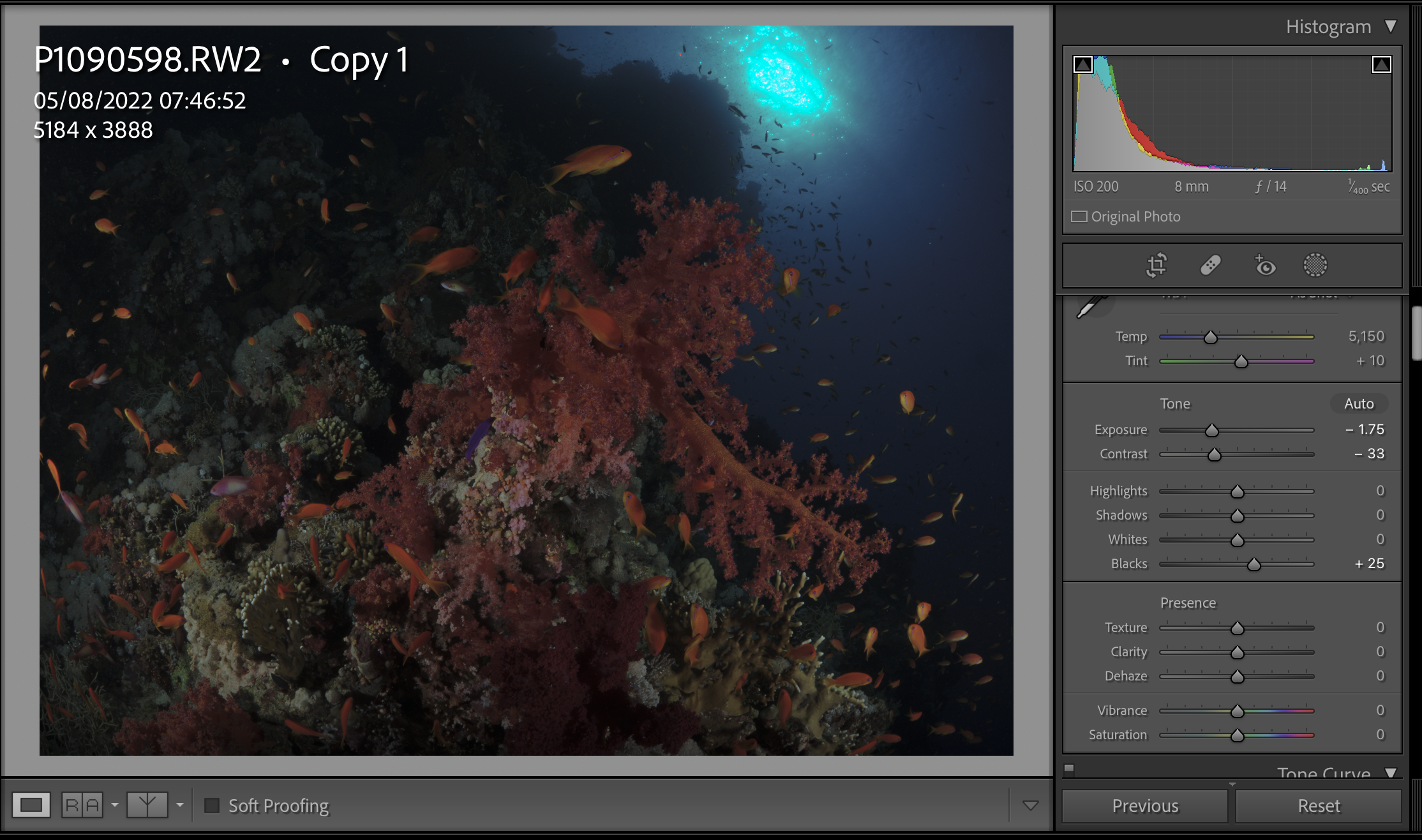Toggle highlight clipping indicator in histogram
1422x840 pixels.
(1381, 64)
